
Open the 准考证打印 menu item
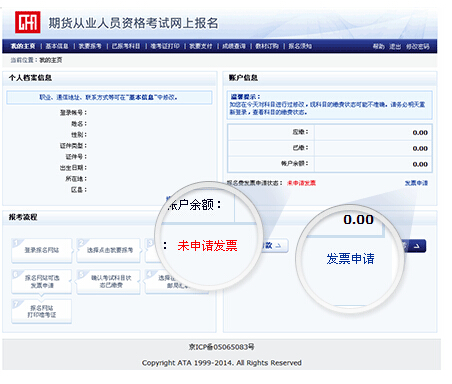165,46
